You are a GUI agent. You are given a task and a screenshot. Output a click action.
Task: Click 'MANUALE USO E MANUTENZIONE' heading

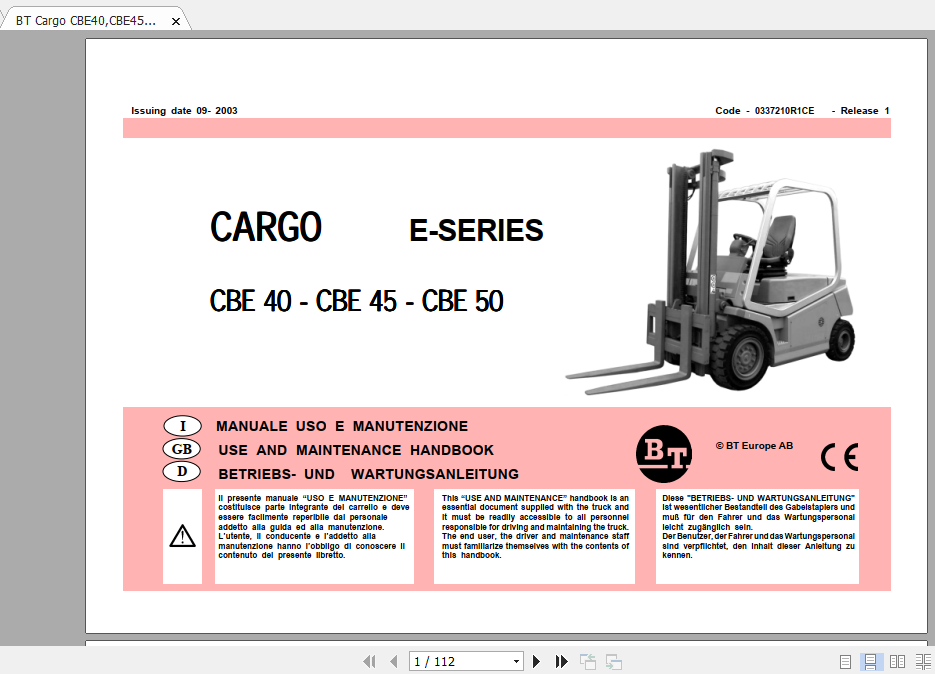[x=342, y=426]
